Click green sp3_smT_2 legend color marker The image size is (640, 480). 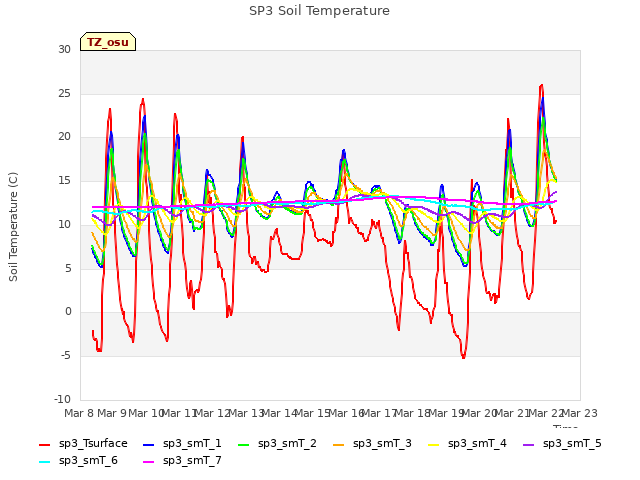point(244,445)
